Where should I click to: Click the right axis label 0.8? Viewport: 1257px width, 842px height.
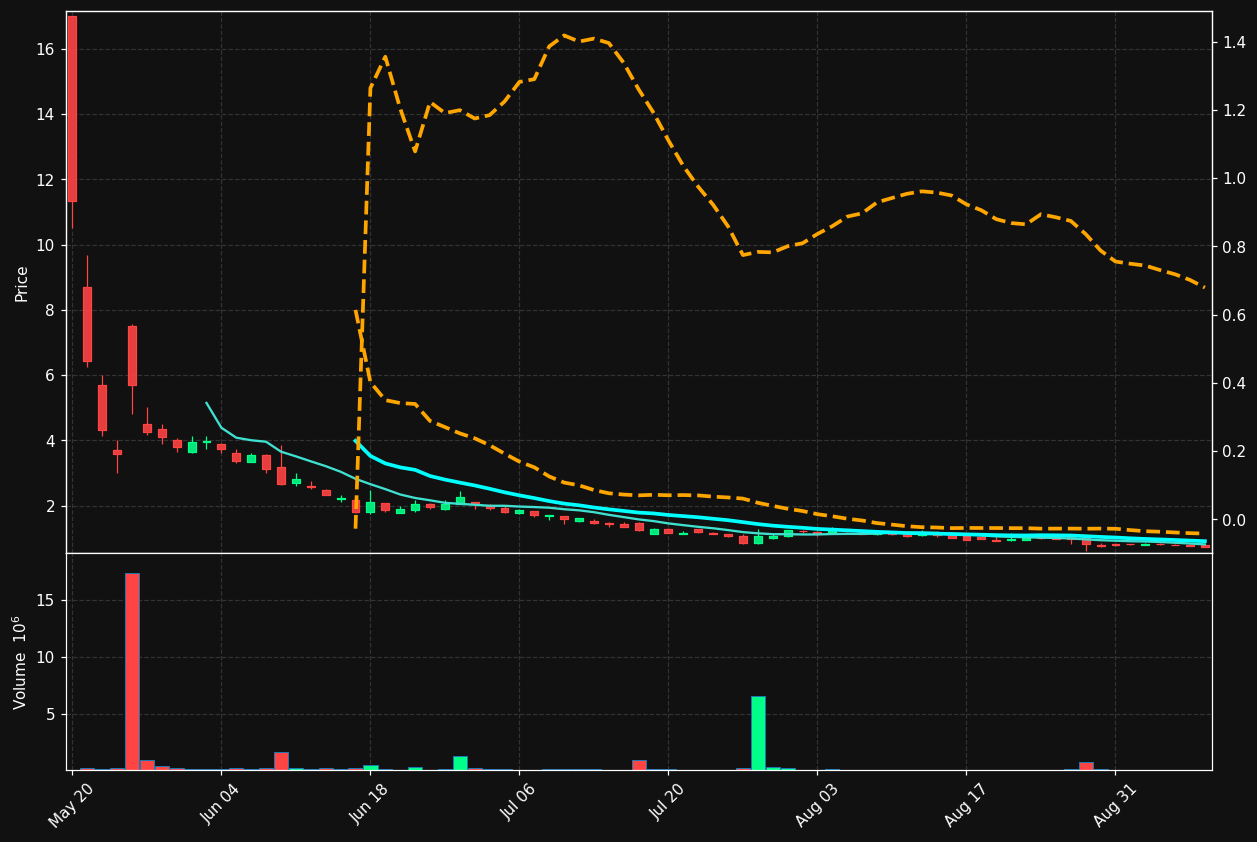1233,247
